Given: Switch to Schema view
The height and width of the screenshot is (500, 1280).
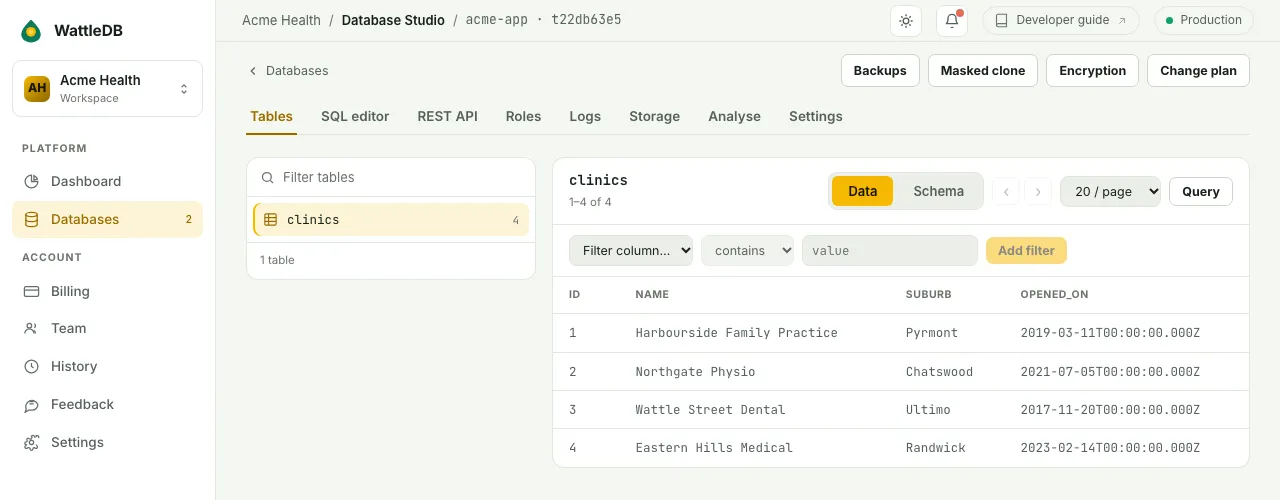Looking at the screenshot, I should tap(938, 191).
